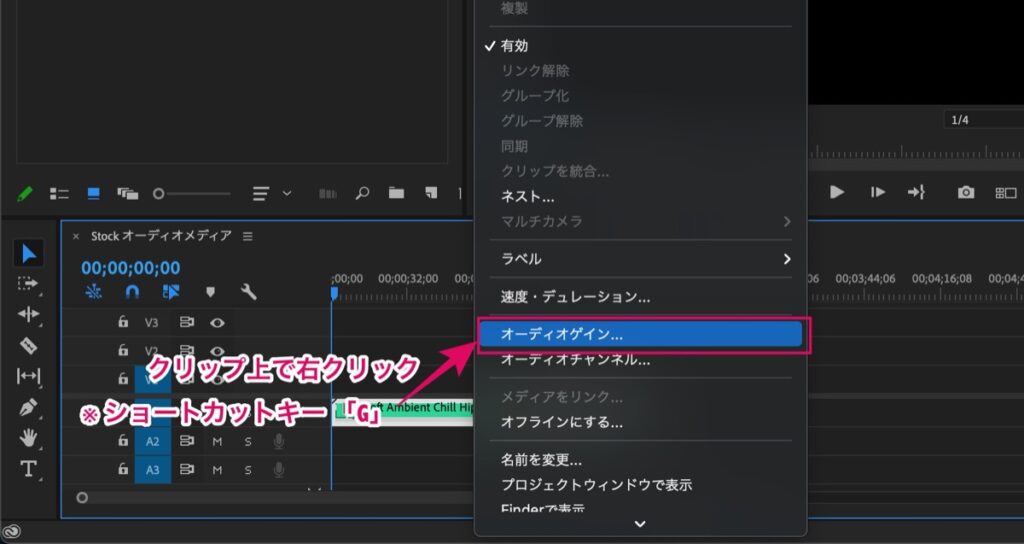Toggle V3 track output eye

(217, 323)
